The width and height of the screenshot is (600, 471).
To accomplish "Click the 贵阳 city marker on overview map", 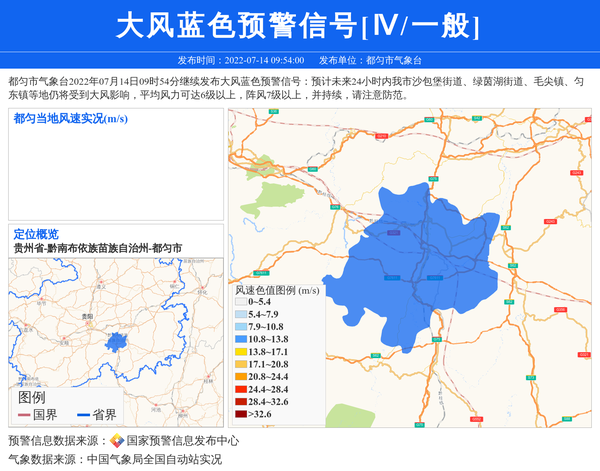I will [x=88, y=319].
